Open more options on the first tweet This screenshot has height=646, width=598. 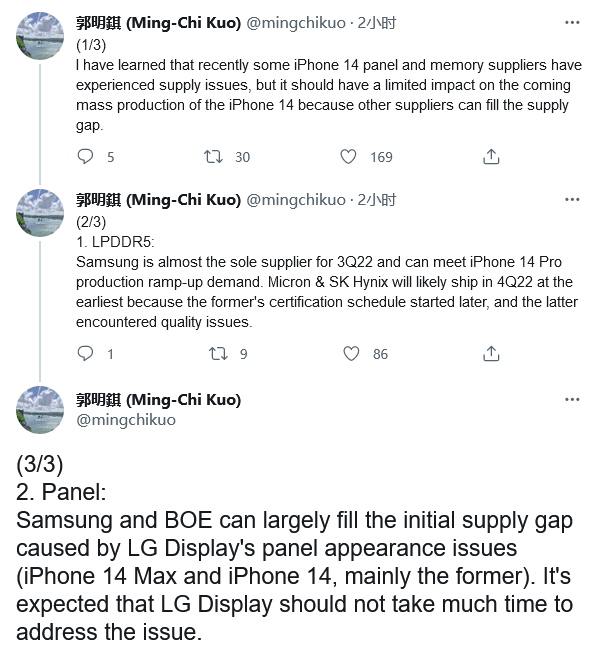point(572,23)
